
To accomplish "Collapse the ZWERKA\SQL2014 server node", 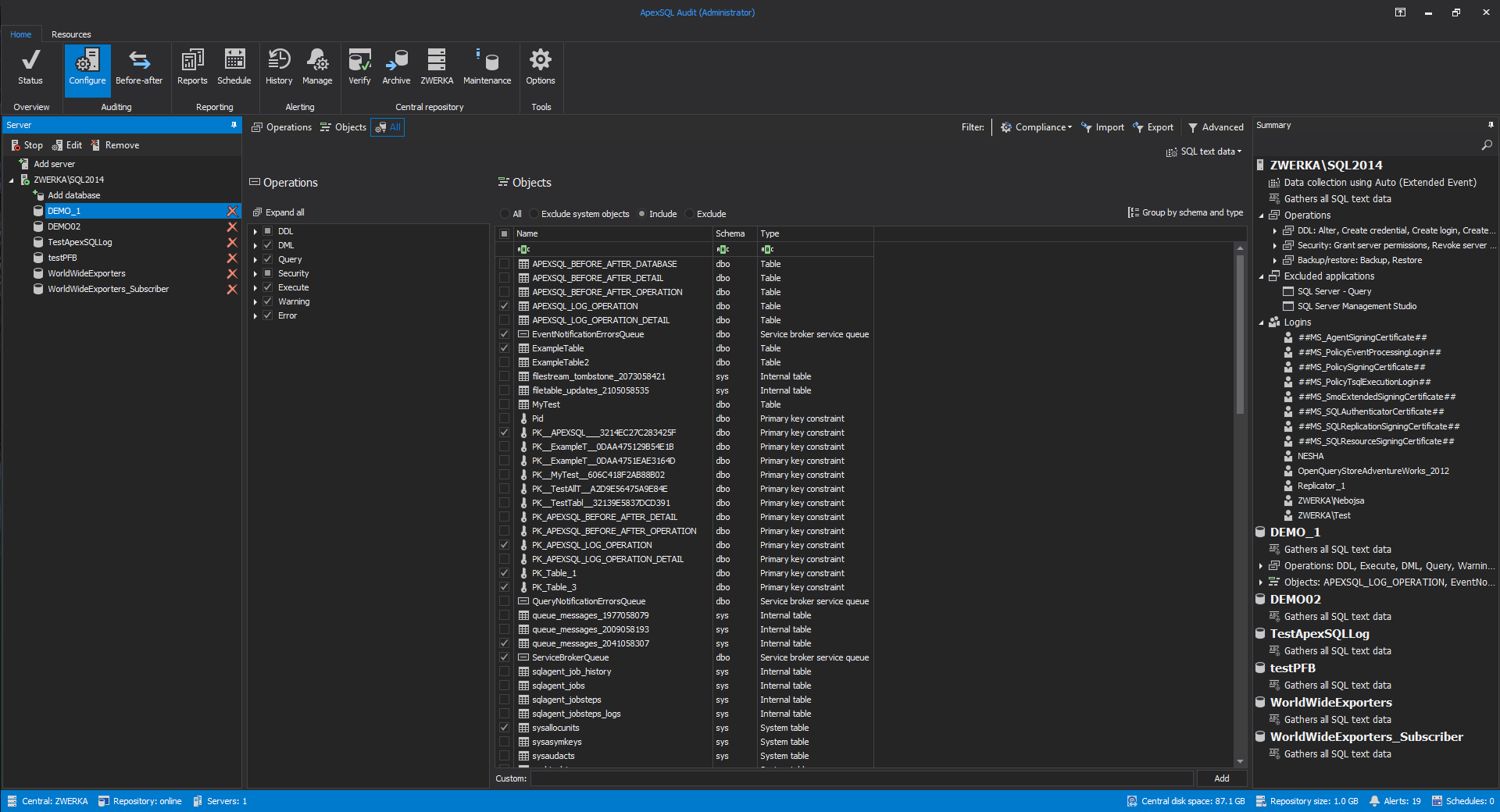I will [x=12, y=180].
